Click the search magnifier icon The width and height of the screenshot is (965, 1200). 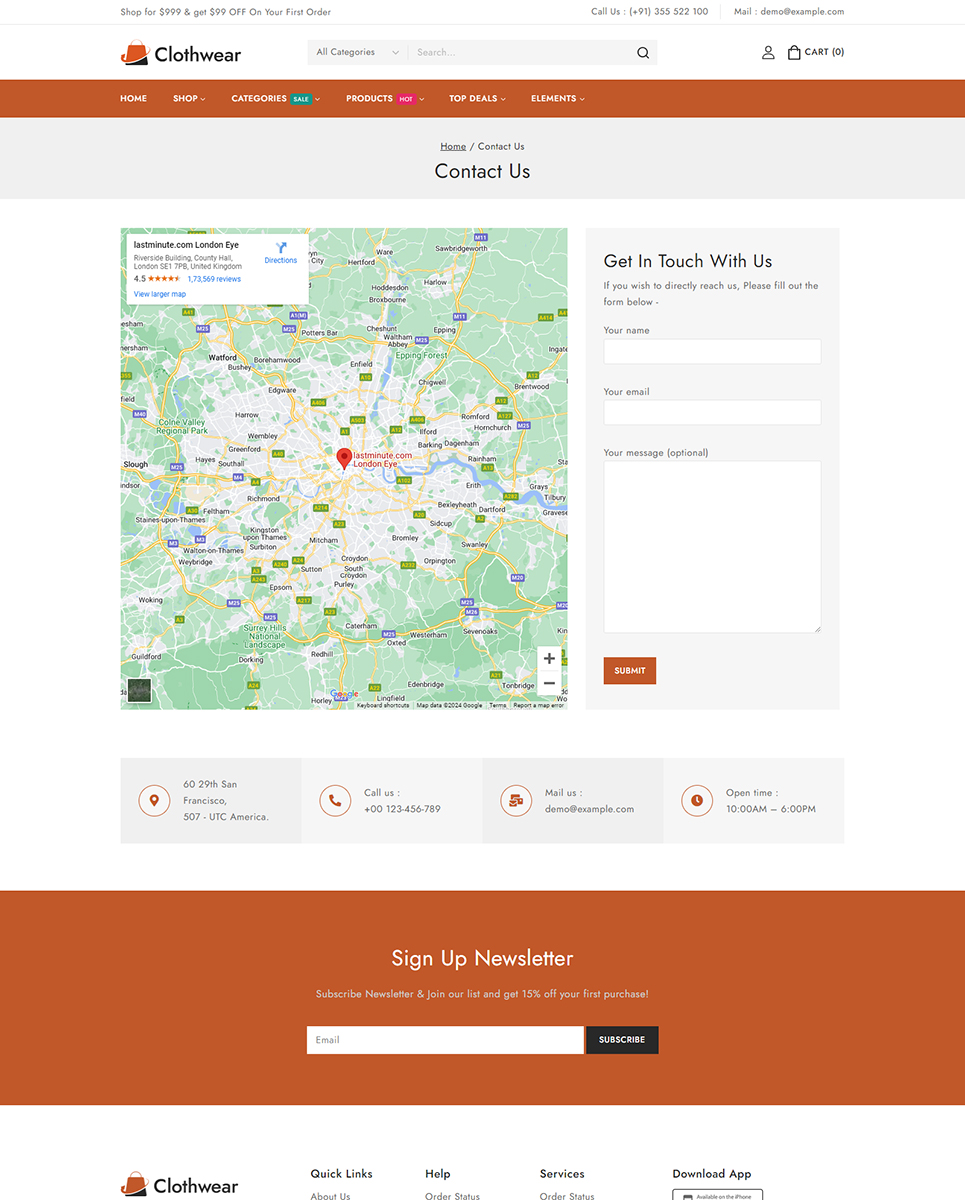click(x=643, y=53)
